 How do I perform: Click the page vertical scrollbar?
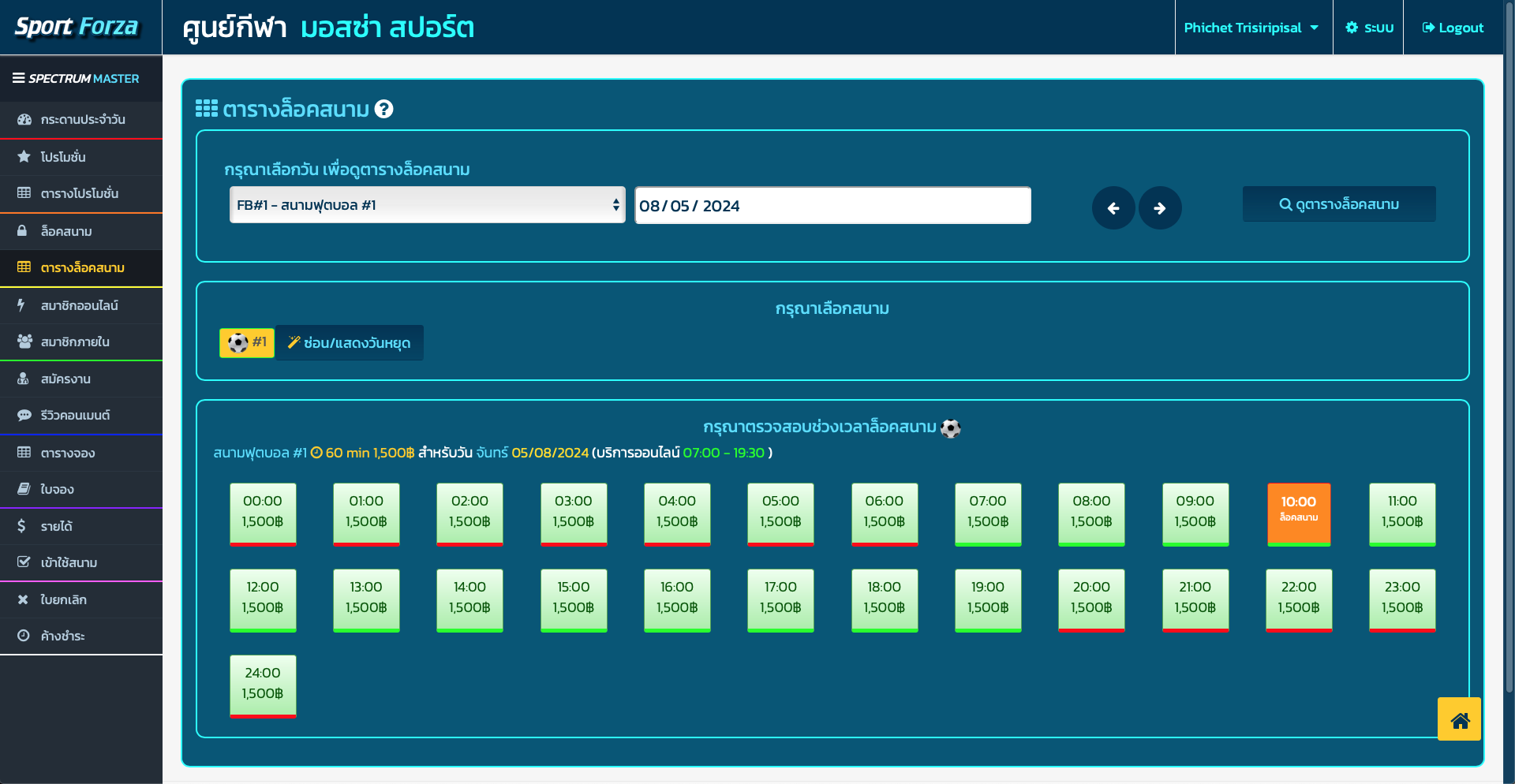pyautogui.click(x=1509, y=347)
